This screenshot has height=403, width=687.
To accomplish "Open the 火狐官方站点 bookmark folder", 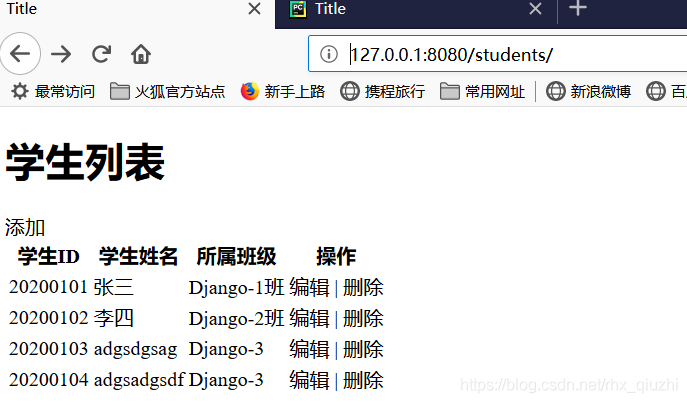I will 167,91.
